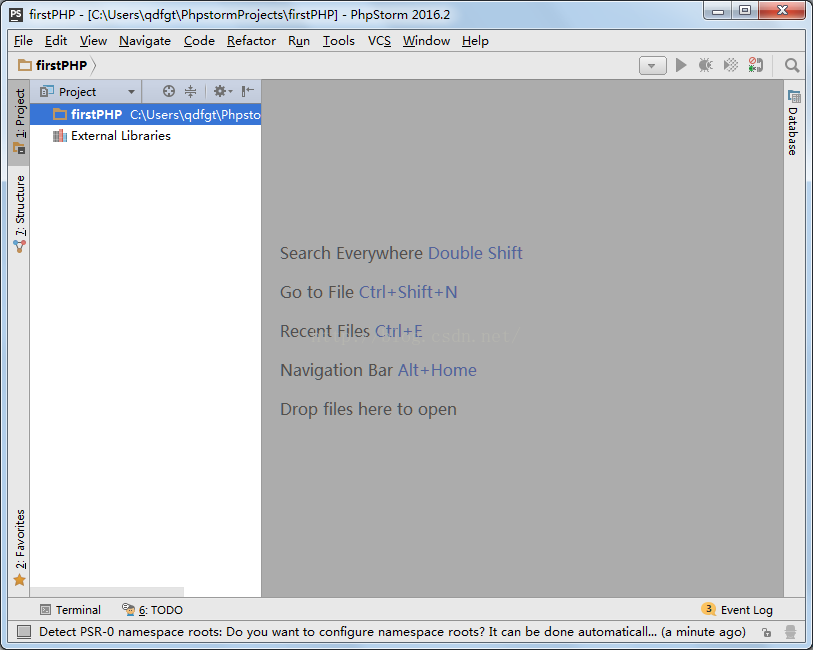Maximize the PhpStorm window
Screen dimensions: 813x650
tap(745, 10)
